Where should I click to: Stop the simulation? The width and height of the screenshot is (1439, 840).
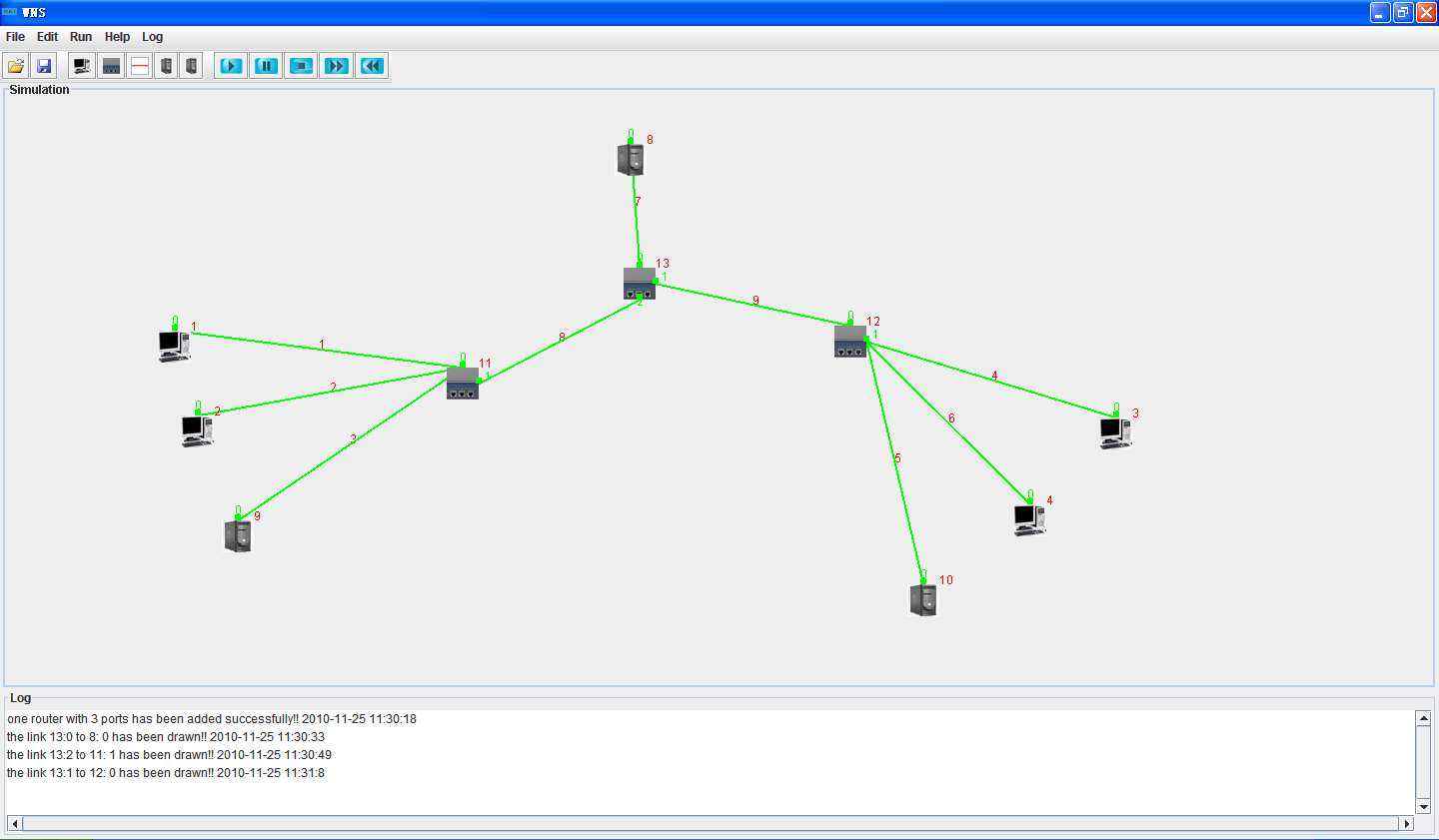click(x=301, y=66)
